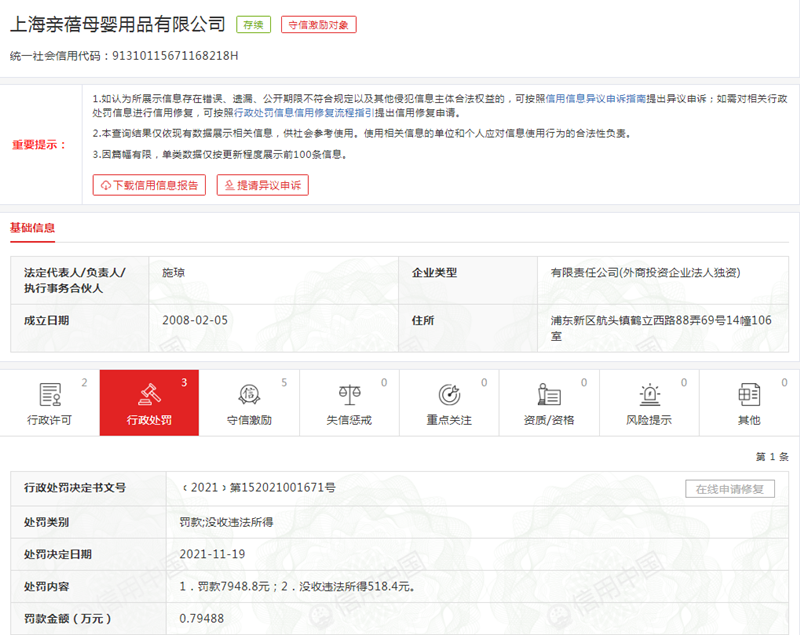
Task: Click the credit code 91310115671168218H
Action: [x=175, y=56]
